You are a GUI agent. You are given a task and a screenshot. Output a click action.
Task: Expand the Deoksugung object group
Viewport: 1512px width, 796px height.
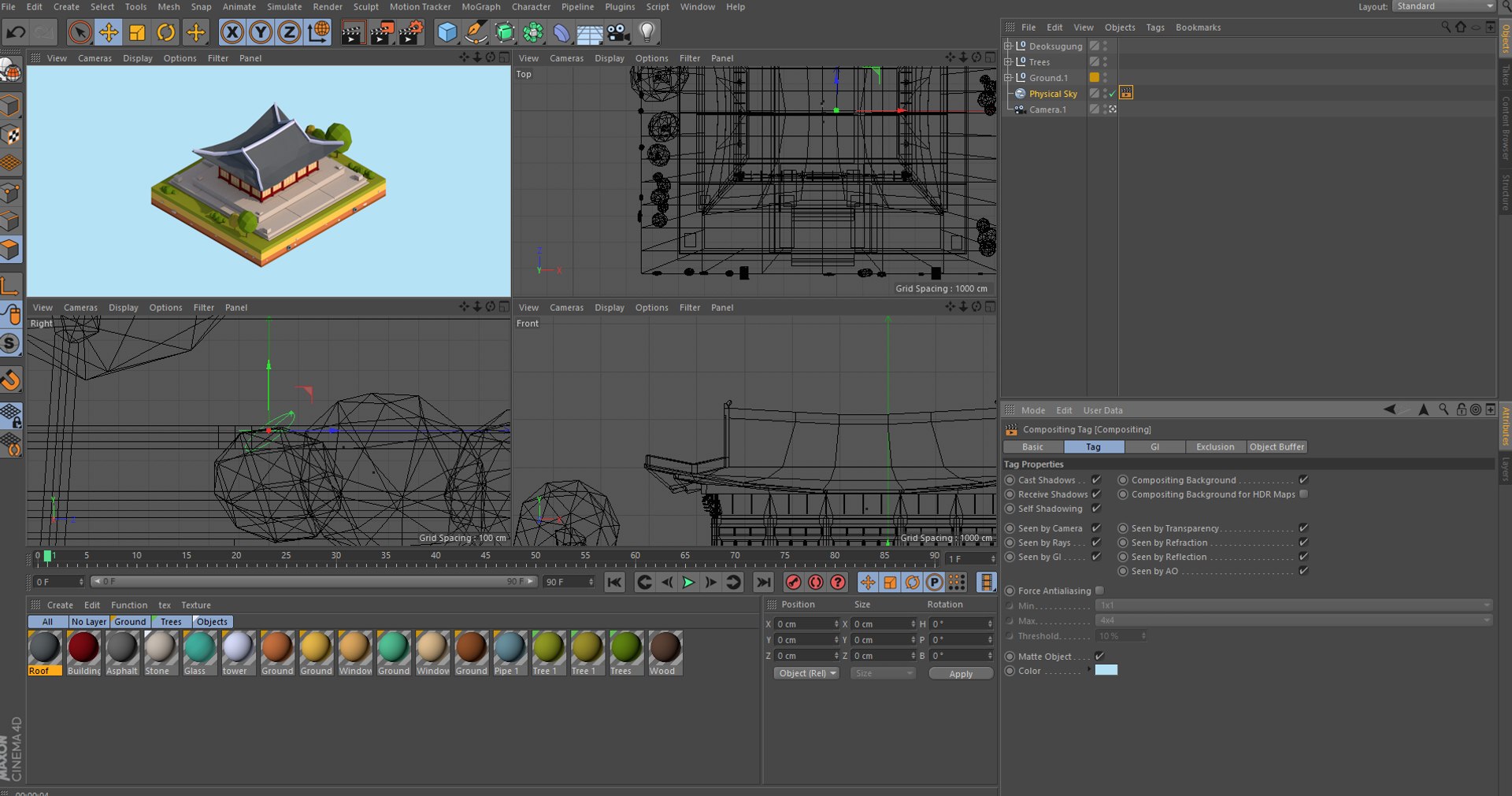pos(1008,46)
